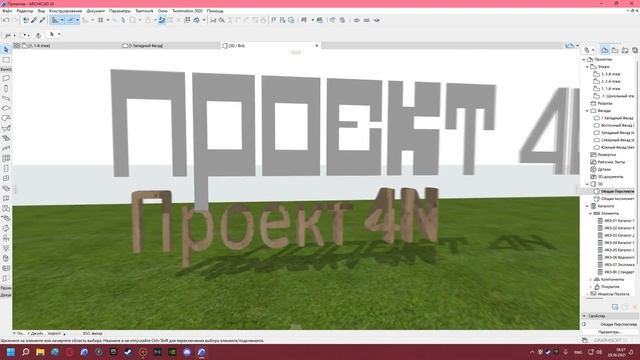Screen dimensions: 640x360
Task: Open Project Map view in Navigator
Action: 604,50
